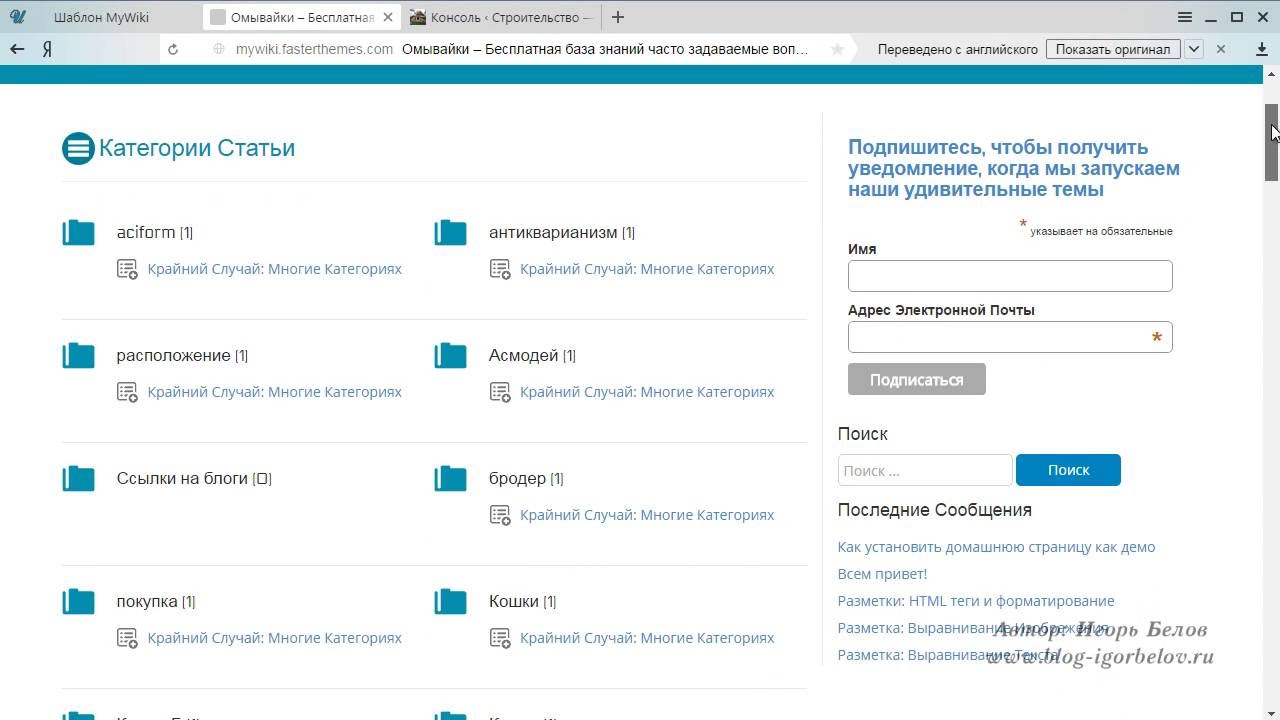Switch to the Шаблон MyWiki tab

coord(100,17)
